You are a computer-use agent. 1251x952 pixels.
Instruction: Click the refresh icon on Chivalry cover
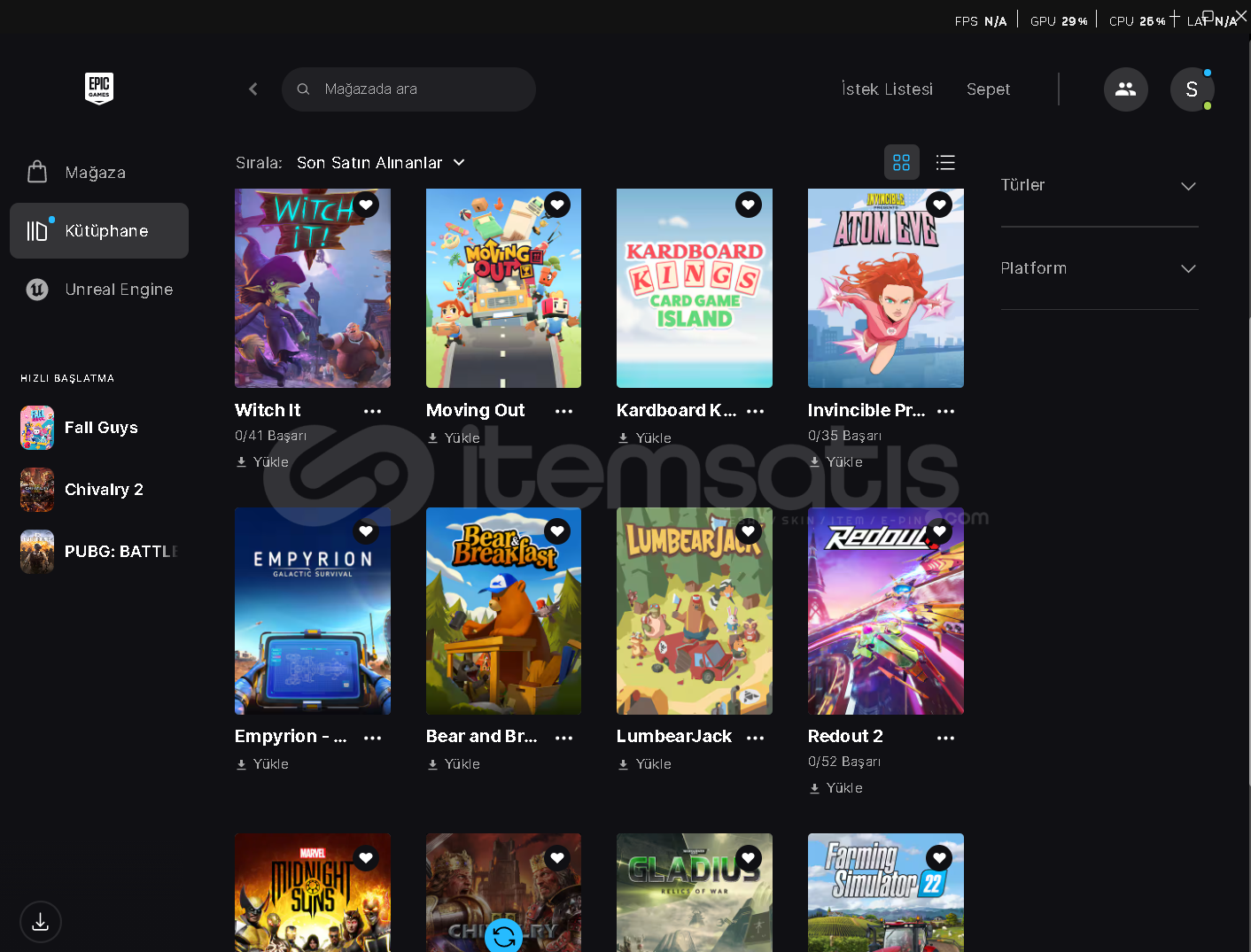tap(504, 935)
